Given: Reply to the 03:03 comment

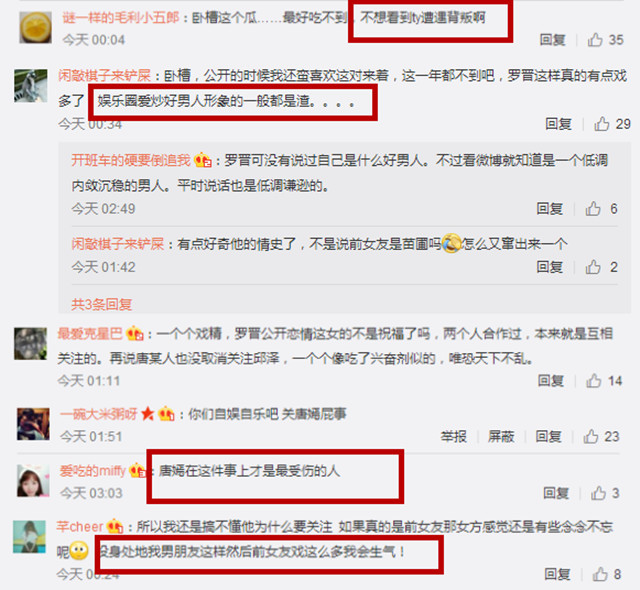Looking at the screenshot, I should point(556,493).
